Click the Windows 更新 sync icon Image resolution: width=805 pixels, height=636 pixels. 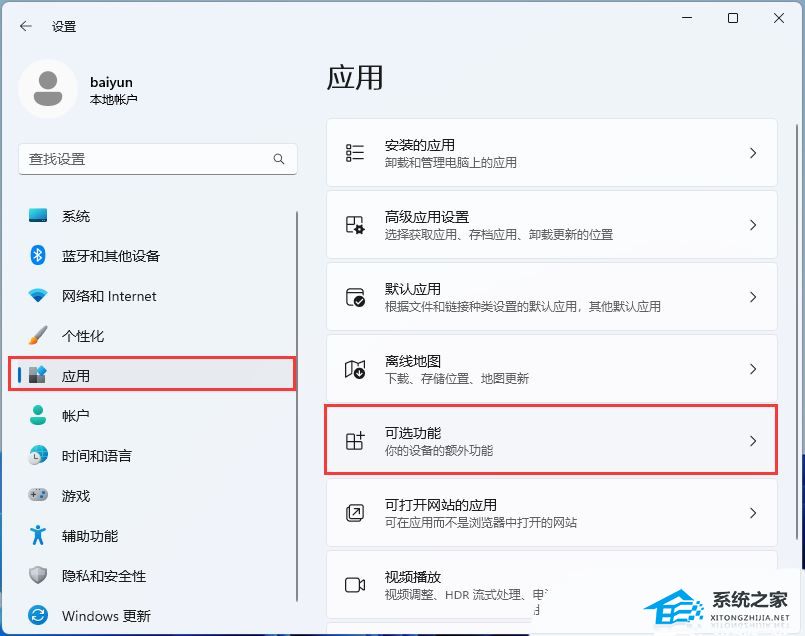tap(38, 615)
